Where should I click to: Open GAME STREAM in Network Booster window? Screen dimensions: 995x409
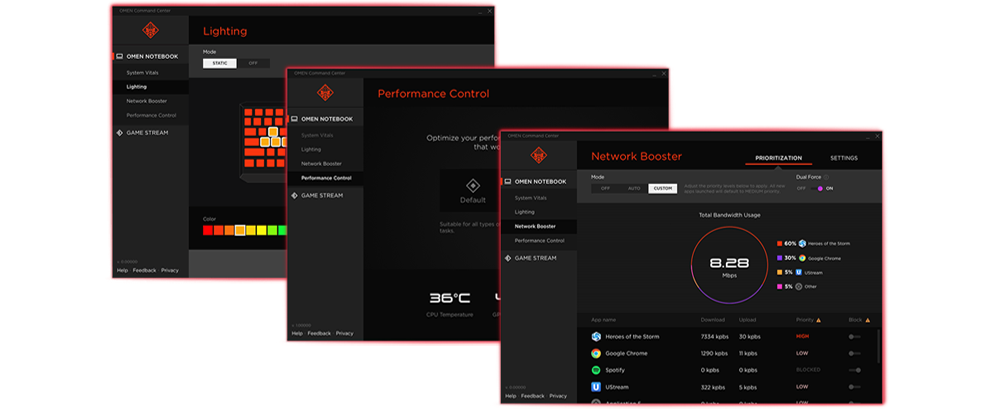pyautogui.click(x=538, y=258)
